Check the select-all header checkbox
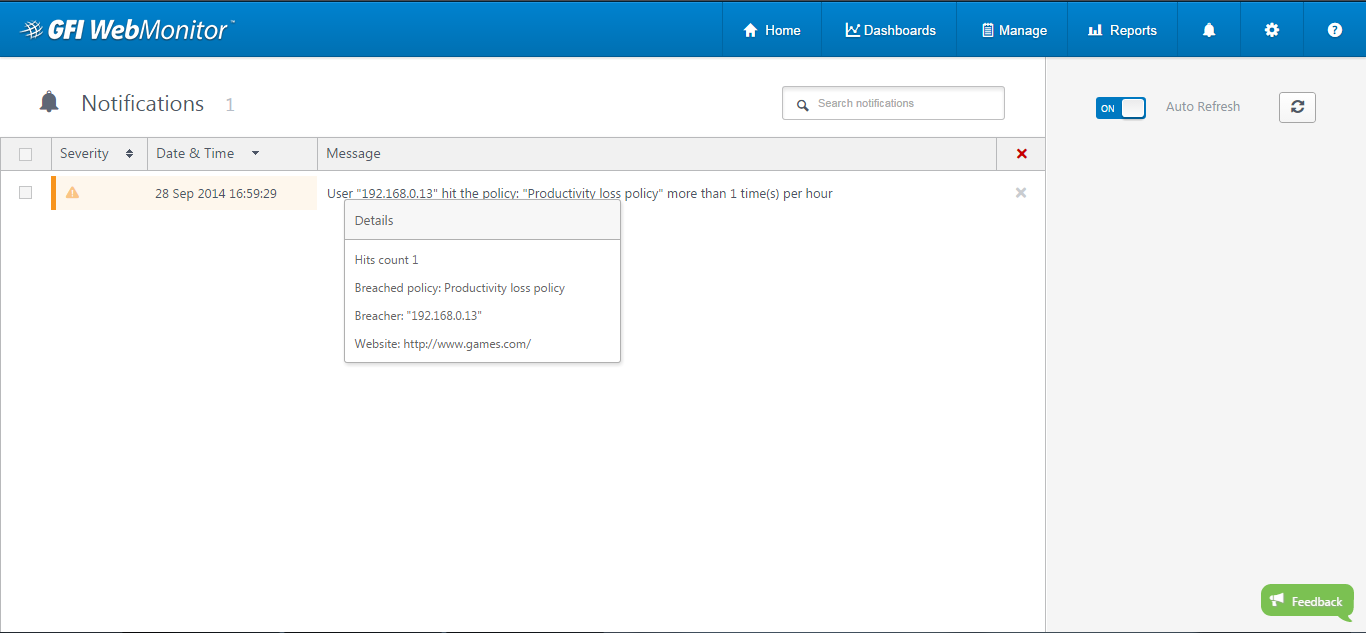1366x633 pixels. (x=26, y=154)
